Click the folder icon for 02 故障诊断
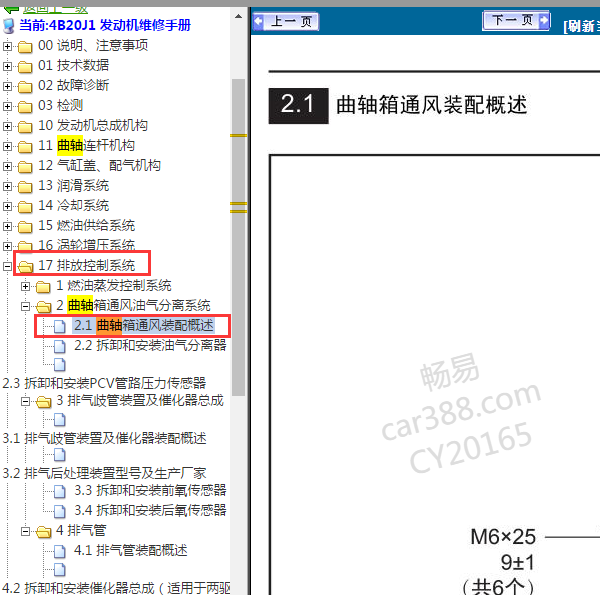Viewport: 600px width, 595px height. (25, 86)
